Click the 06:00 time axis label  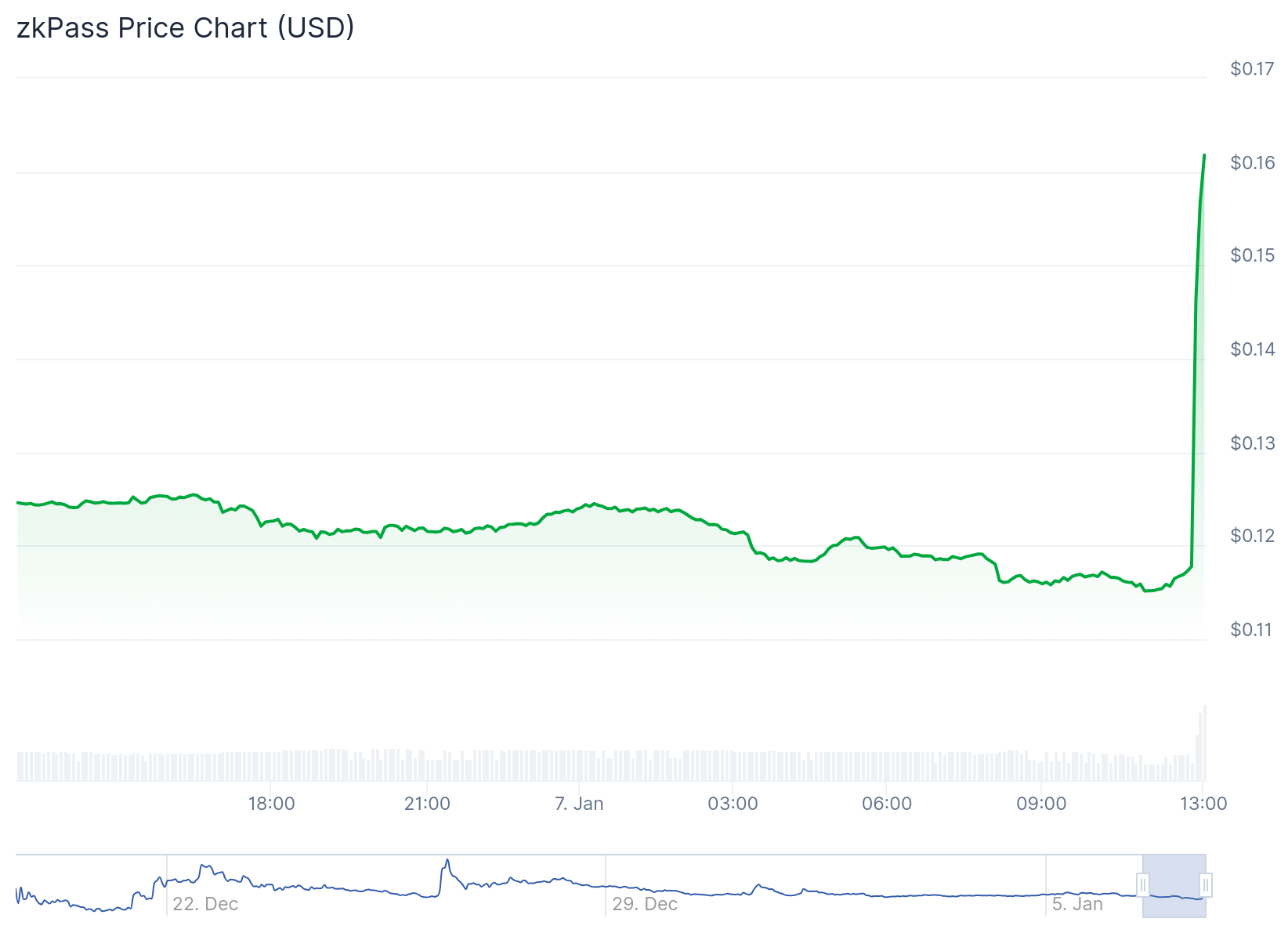click(887, 804)
